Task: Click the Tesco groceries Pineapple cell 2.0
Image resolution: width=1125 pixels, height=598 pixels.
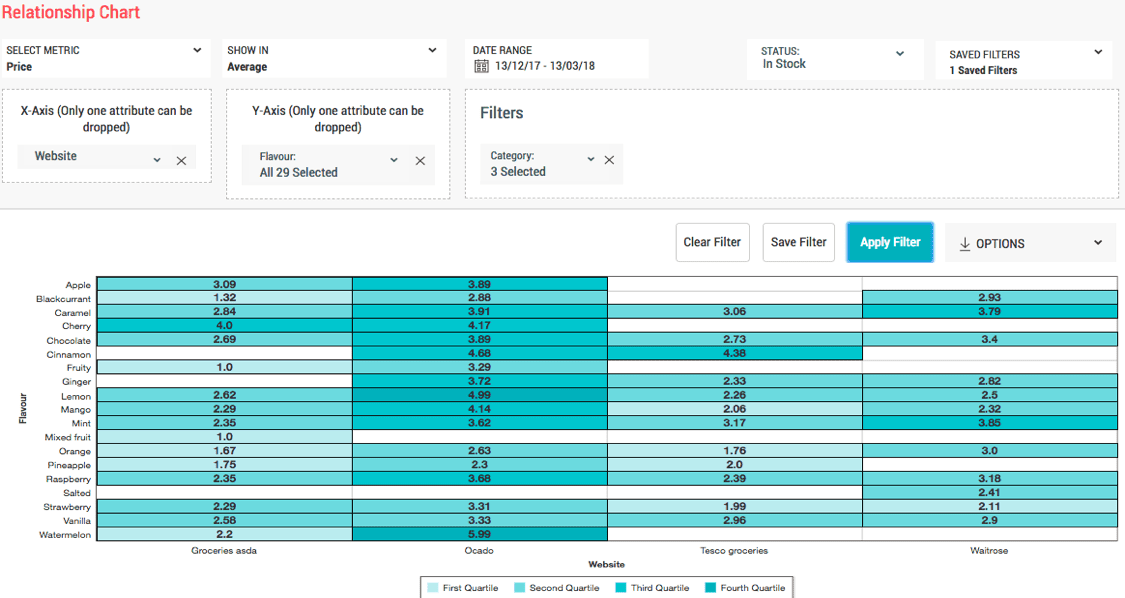Action: (735, 464)
